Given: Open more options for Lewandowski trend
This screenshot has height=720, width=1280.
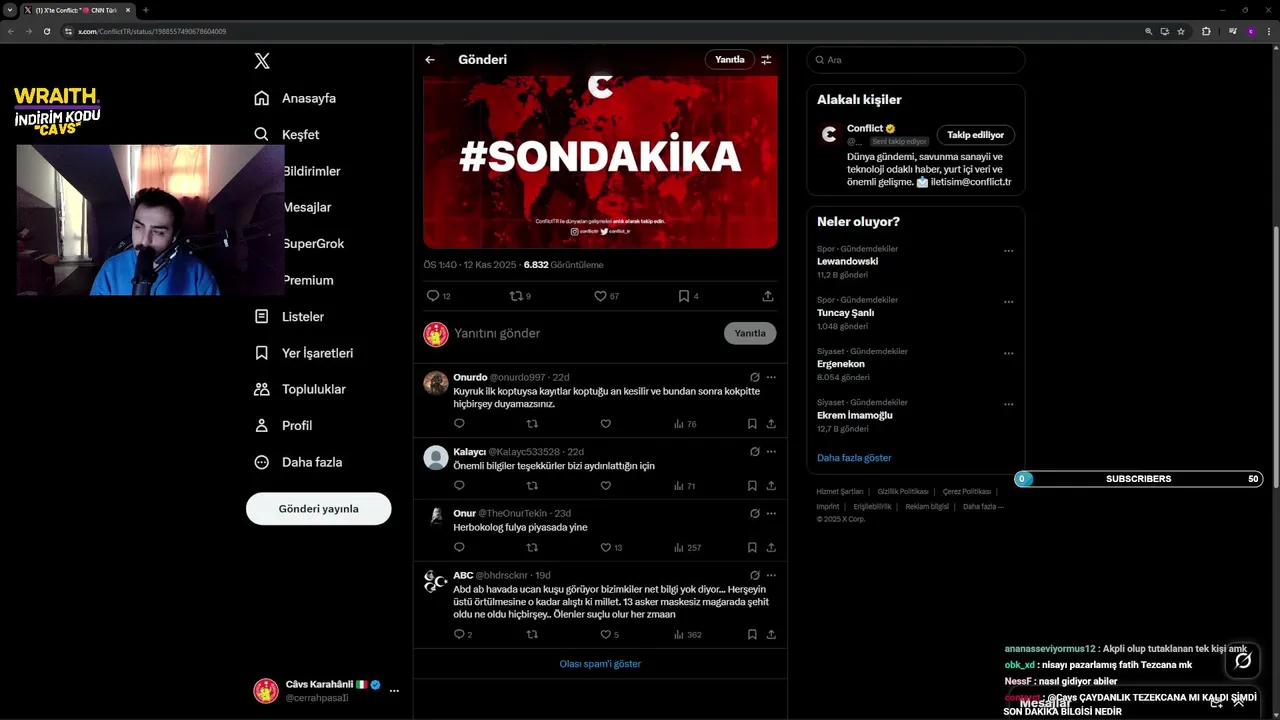Looking at the screenshot, I should [1008, 251].
